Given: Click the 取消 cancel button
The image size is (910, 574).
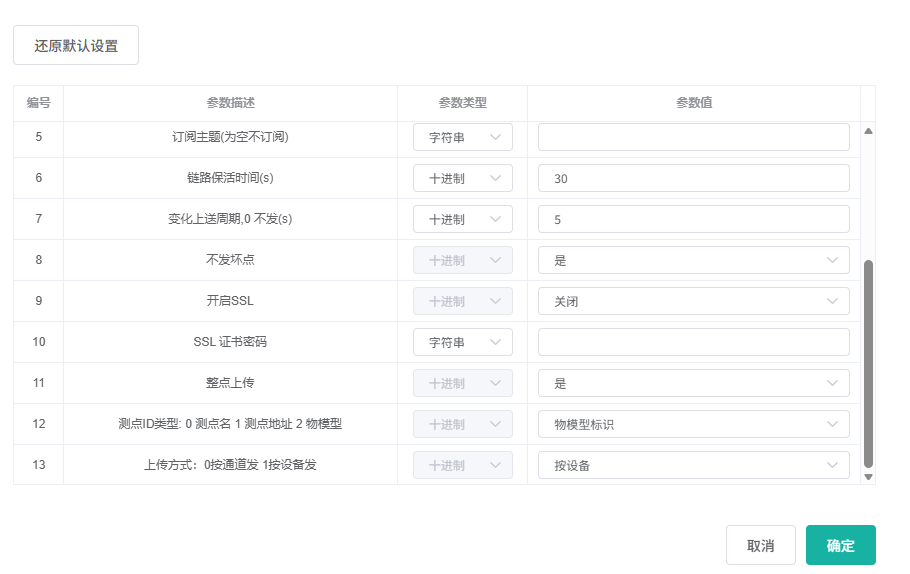Looking at the screenshot, I should (760, 545).
